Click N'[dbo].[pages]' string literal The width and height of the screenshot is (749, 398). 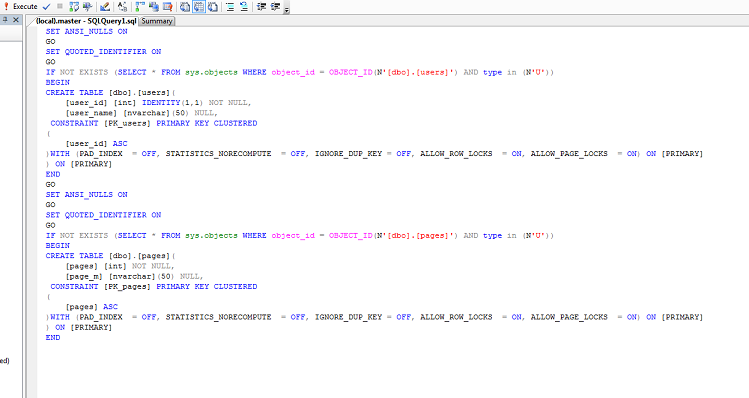point(415,236)
